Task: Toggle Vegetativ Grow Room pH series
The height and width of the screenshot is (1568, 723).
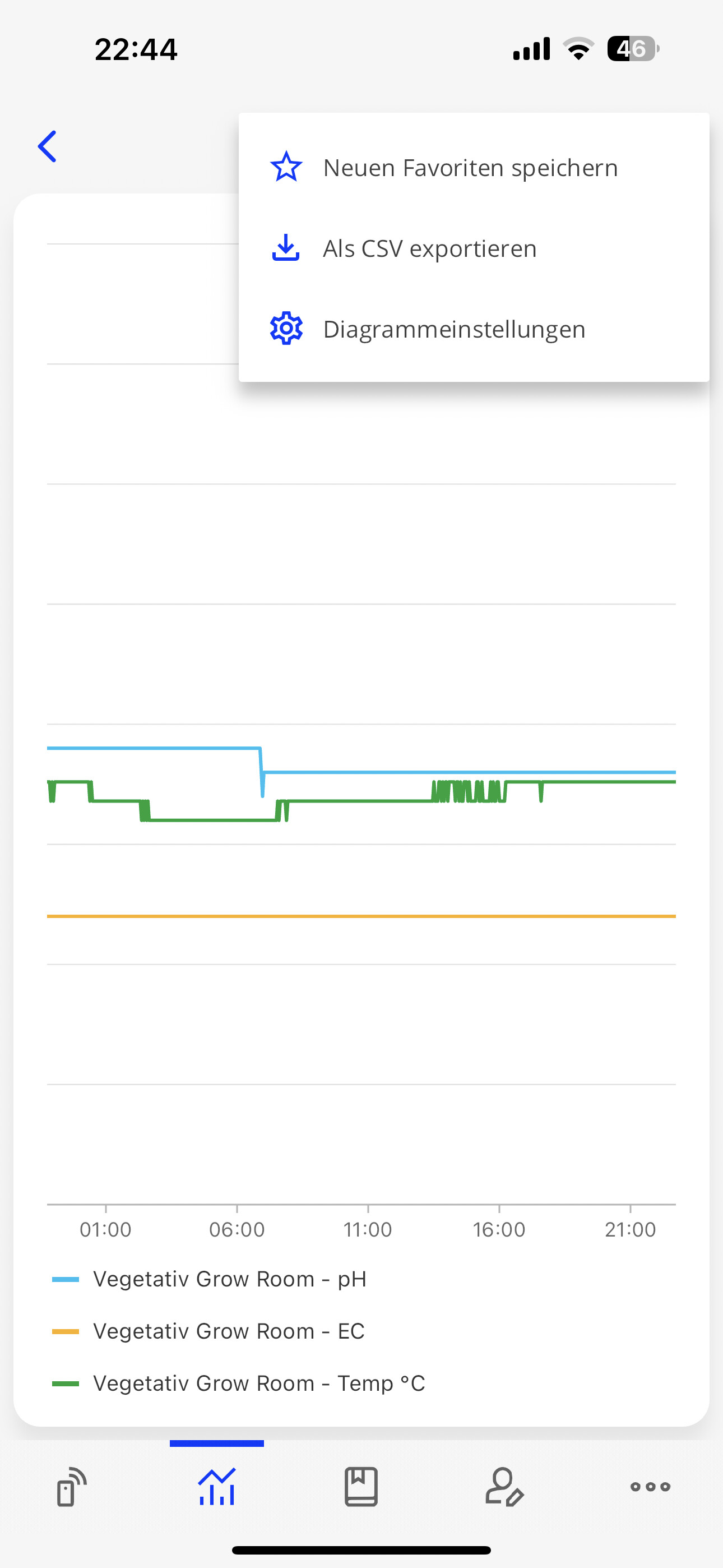Action: [229, 1279]
